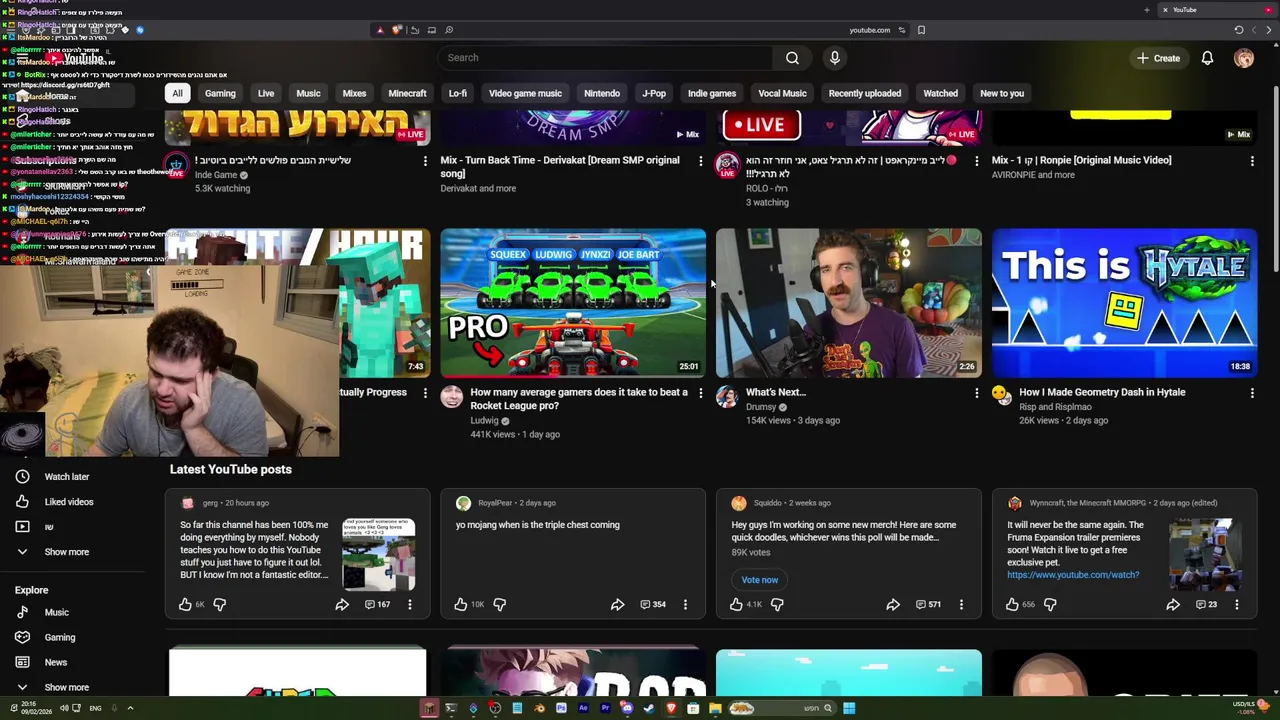Open options for Ronpie Music Video mix
Viewport: 1280px width, 720px height.
tap(1252, 161)
